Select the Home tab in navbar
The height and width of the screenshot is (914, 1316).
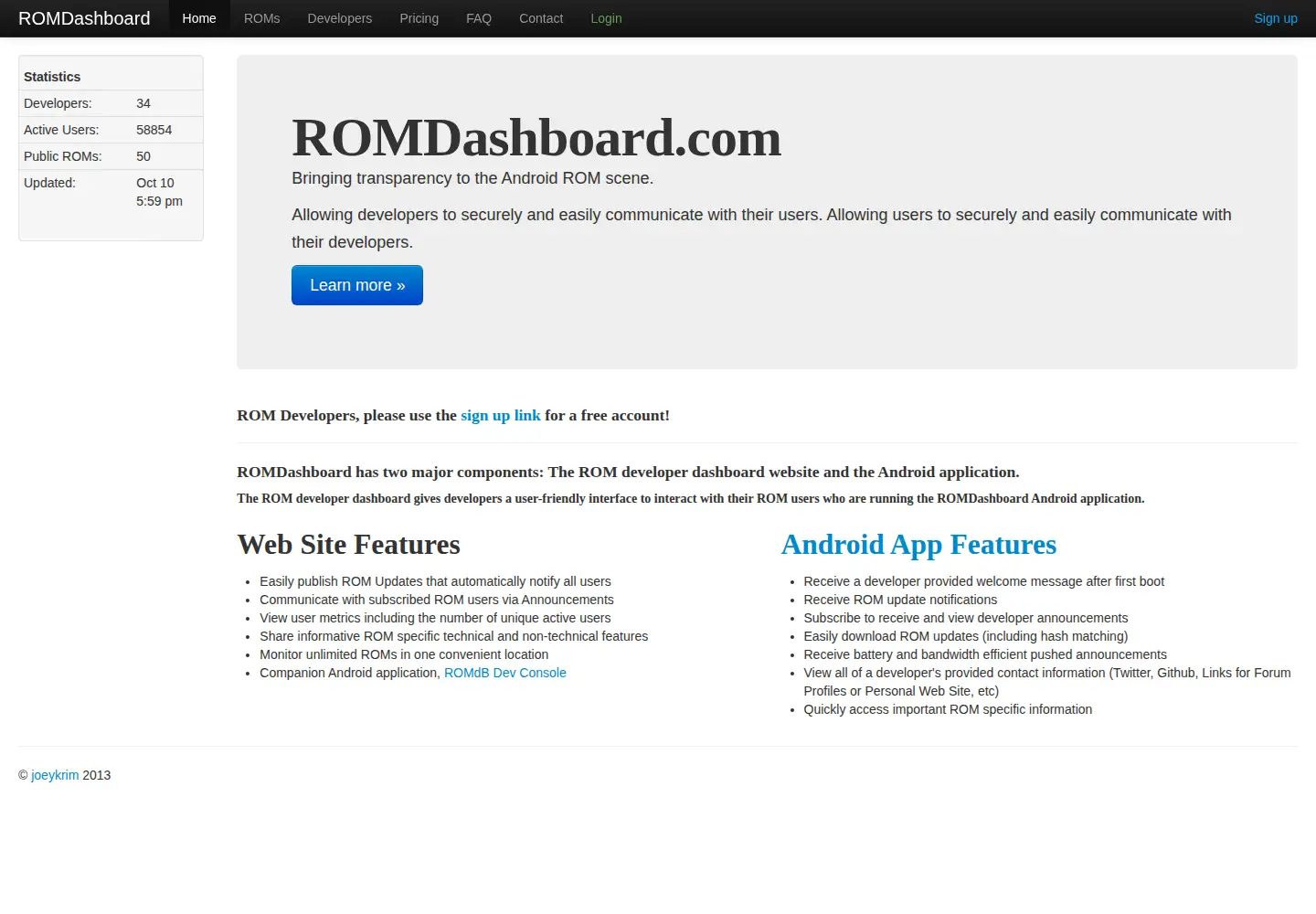point(199,18)
